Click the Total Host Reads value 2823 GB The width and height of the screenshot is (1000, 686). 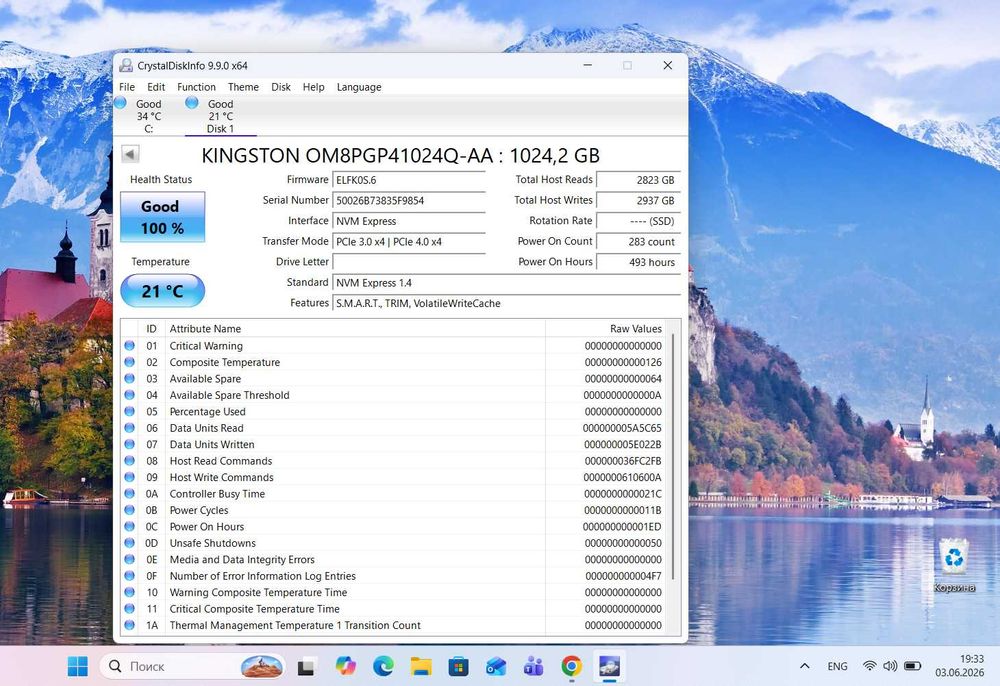(638, 180)
